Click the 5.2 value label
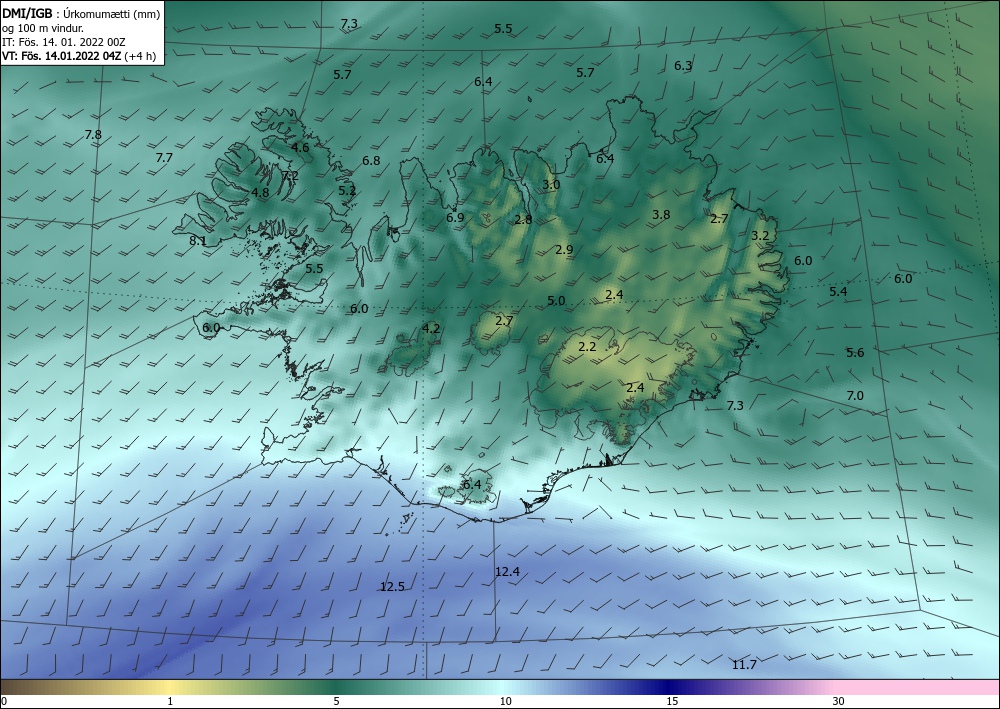This screenshot has height=709, width=1000. pos(347,190)
